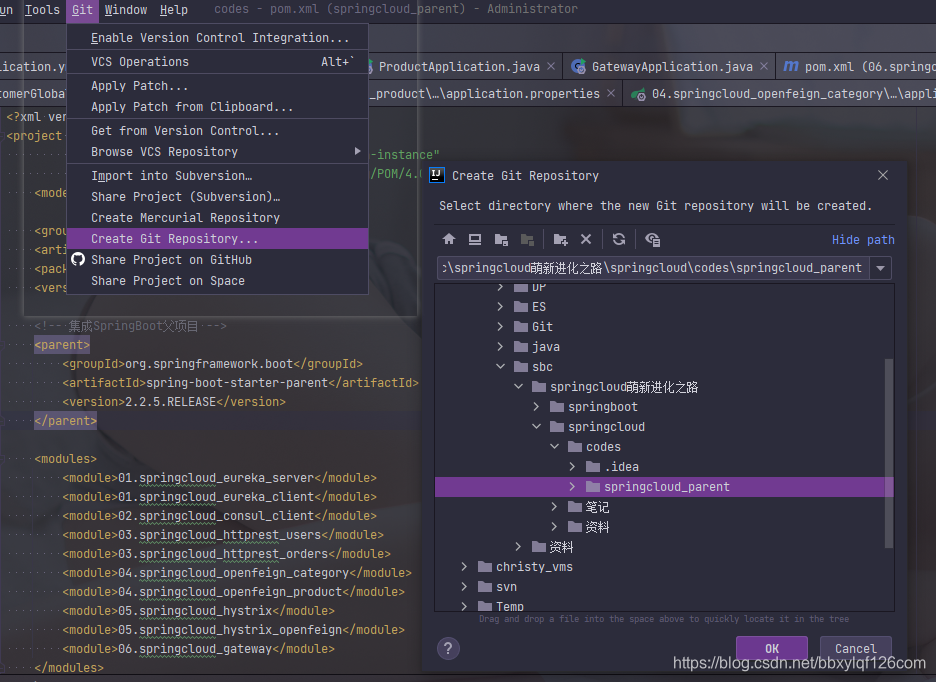Choose Apply Patch from Clipboard
The width and height of the screenshot is (936, 682).
pos(217,106)
